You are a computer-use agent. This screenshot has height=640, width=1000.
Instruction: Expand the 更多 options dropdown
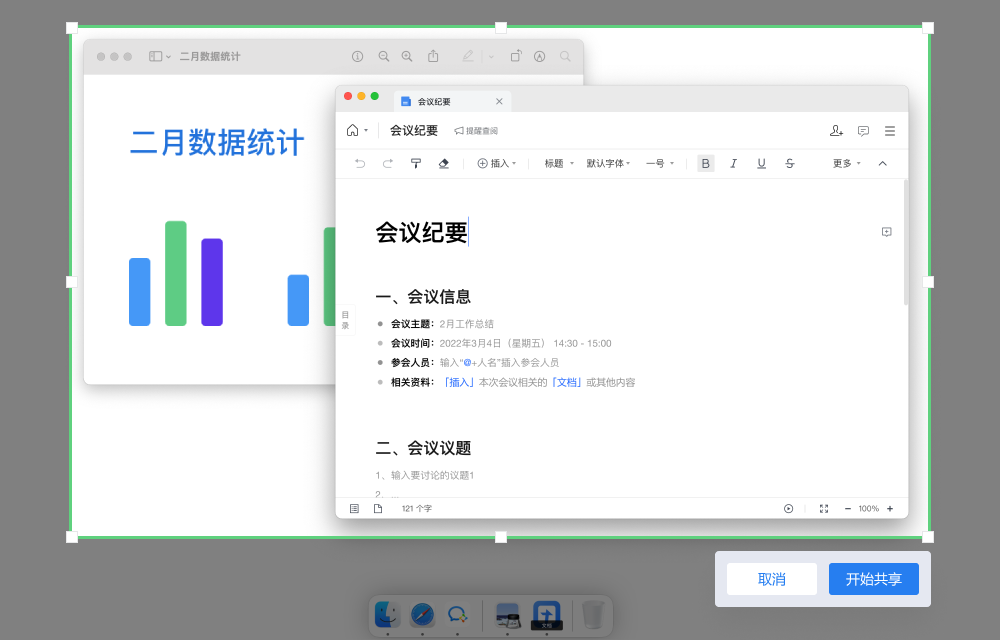tap(847, 164)
